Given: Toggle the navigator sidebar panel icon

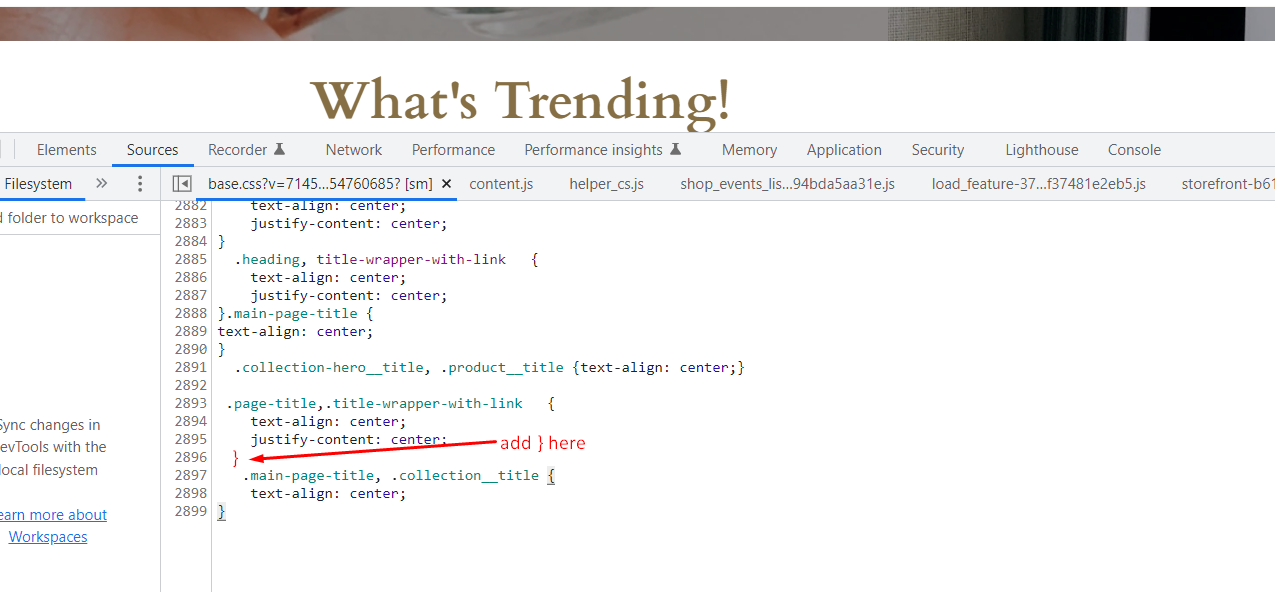Looking at the screenshot, I should pos(182,184).
